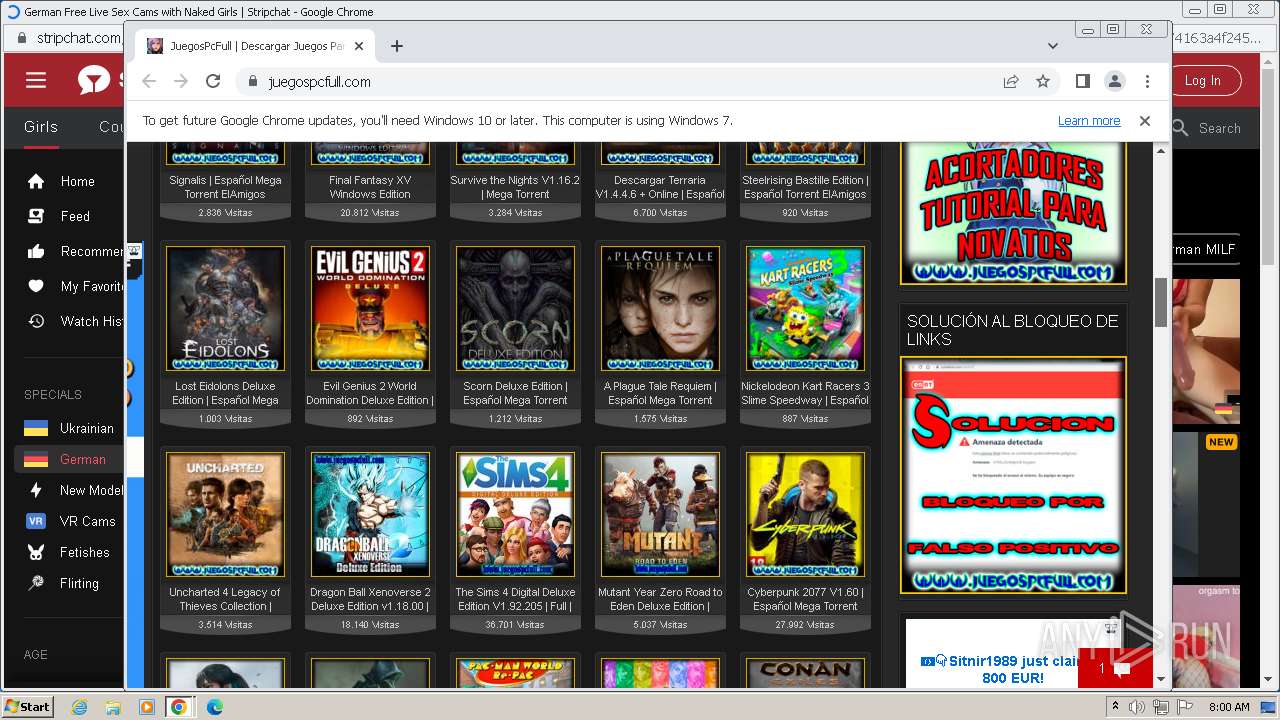Open Lost Eidolons Deluxe Edition cover

[225, 309]
